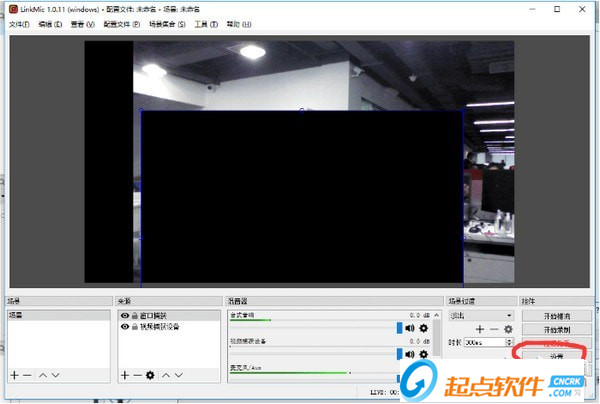
Task: Toggle the lock on the 窗口捕获 source
Action: coord(135,316)
